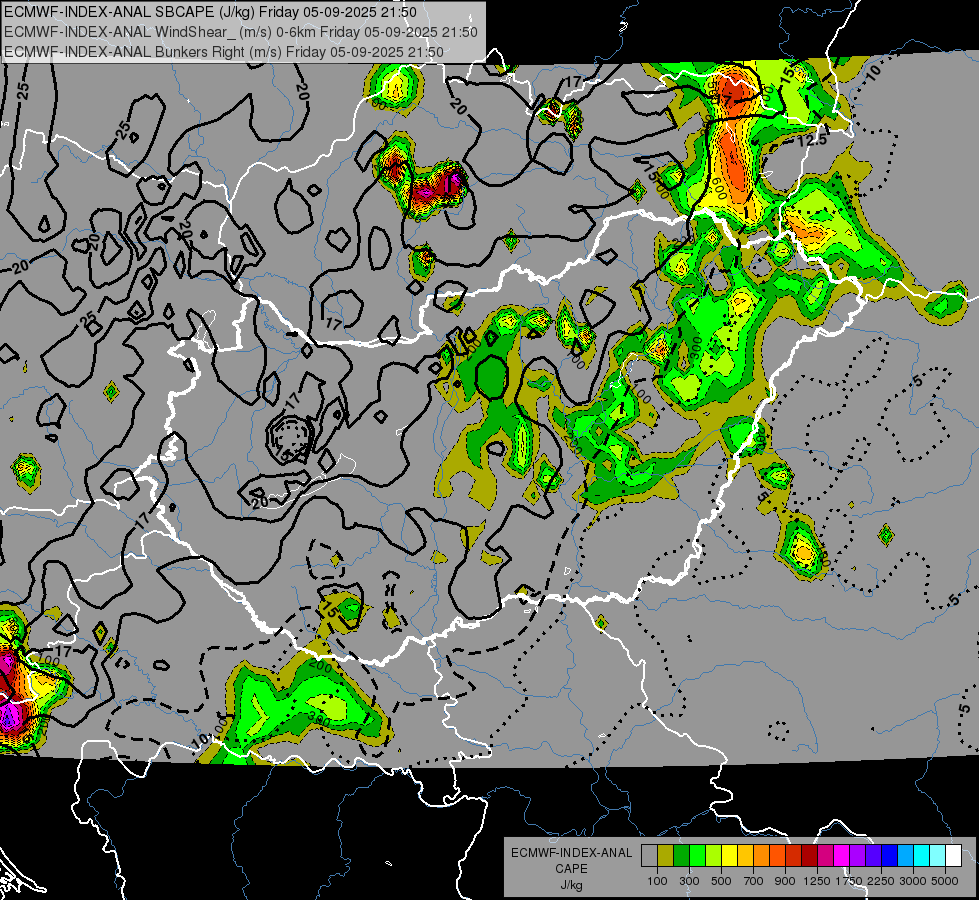This screenshot has height=900, width=979.
Task: Select the red-orange legend swatch before 900
Action: point(777,855)
